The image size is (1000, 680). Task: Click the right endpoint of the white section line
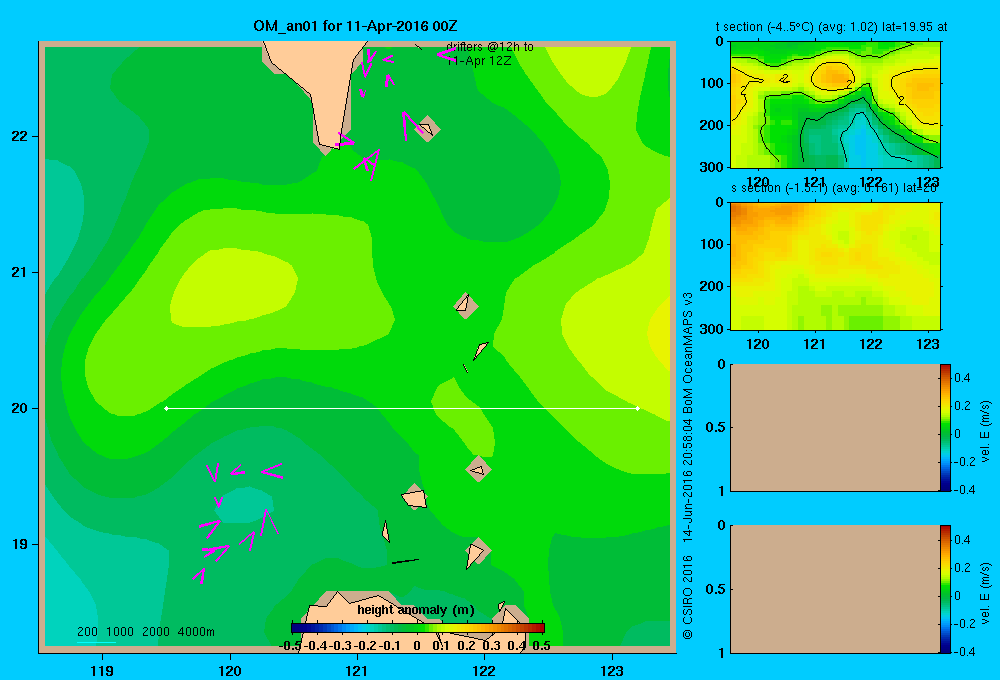point(638,408)
